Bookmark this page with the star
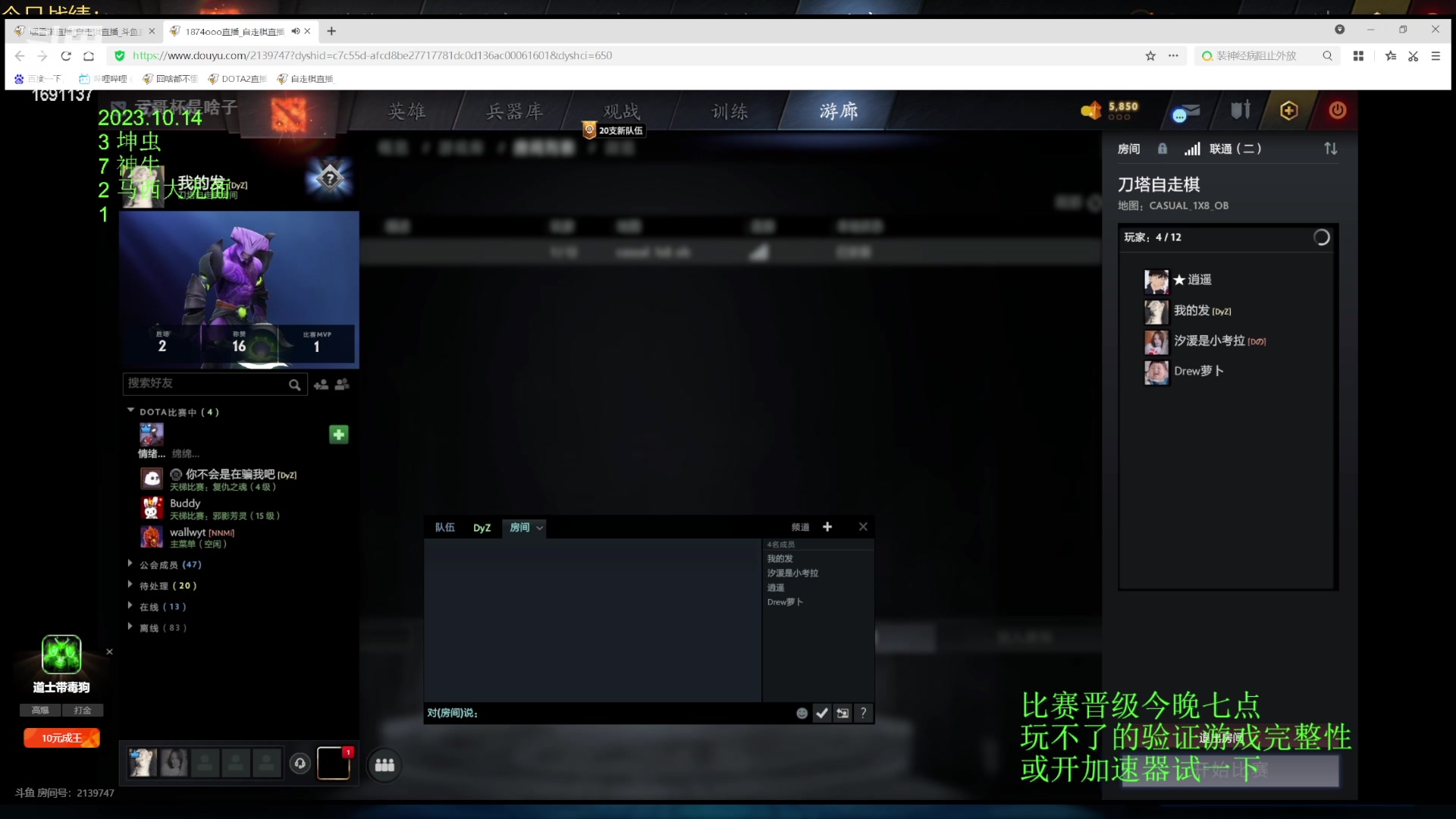This screenshot has width=1456, height=819. click(1150, 56)
